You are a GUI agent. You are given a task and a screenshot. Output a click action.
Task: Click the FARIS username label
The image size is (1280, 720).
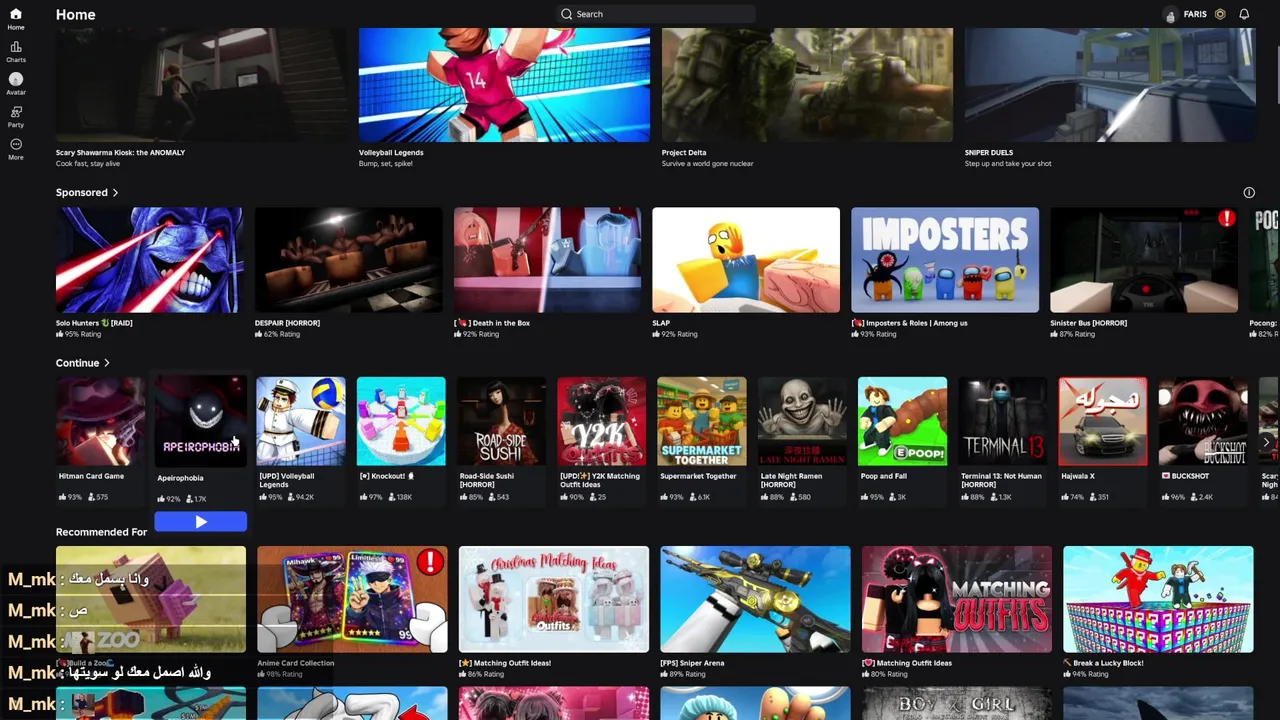pyautogui.click(x=1195, y=15)
